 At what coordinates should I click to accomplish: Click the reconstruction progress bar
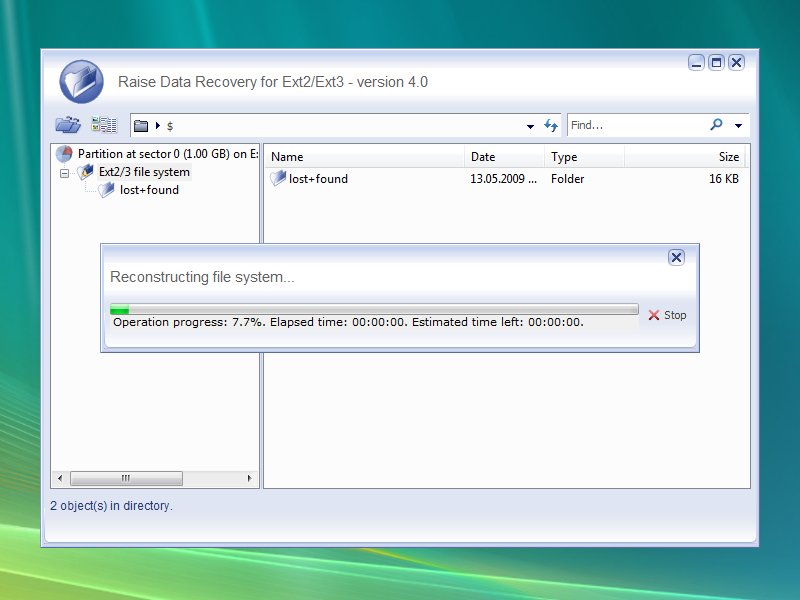click(x=375, y=308)
